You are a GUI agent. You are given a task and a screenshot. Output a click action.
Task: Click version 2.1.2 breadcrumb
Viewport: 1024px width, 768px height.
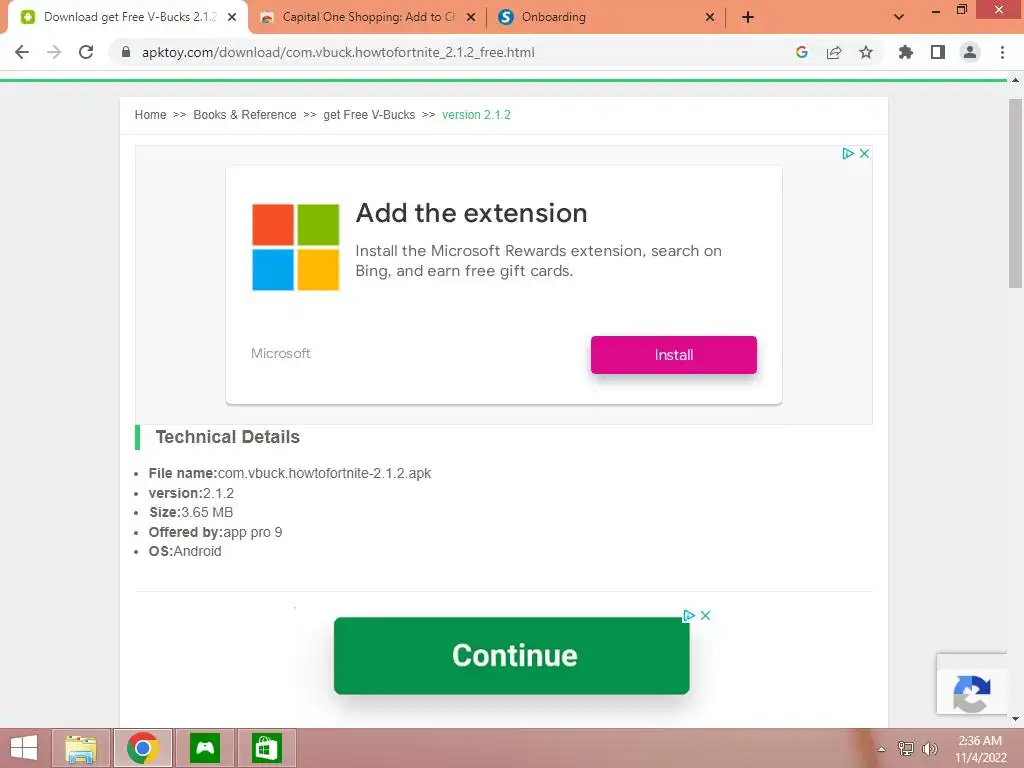click(476, 115)
